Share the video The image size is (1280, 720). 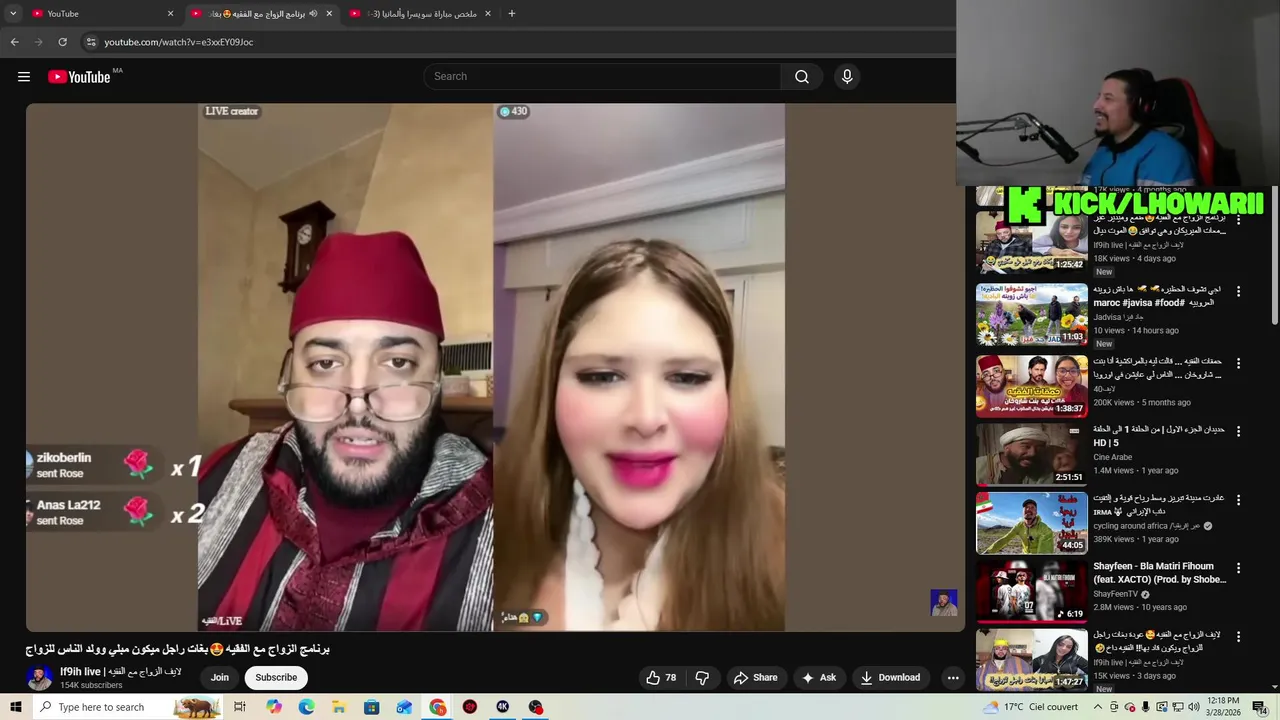point(755,677)
